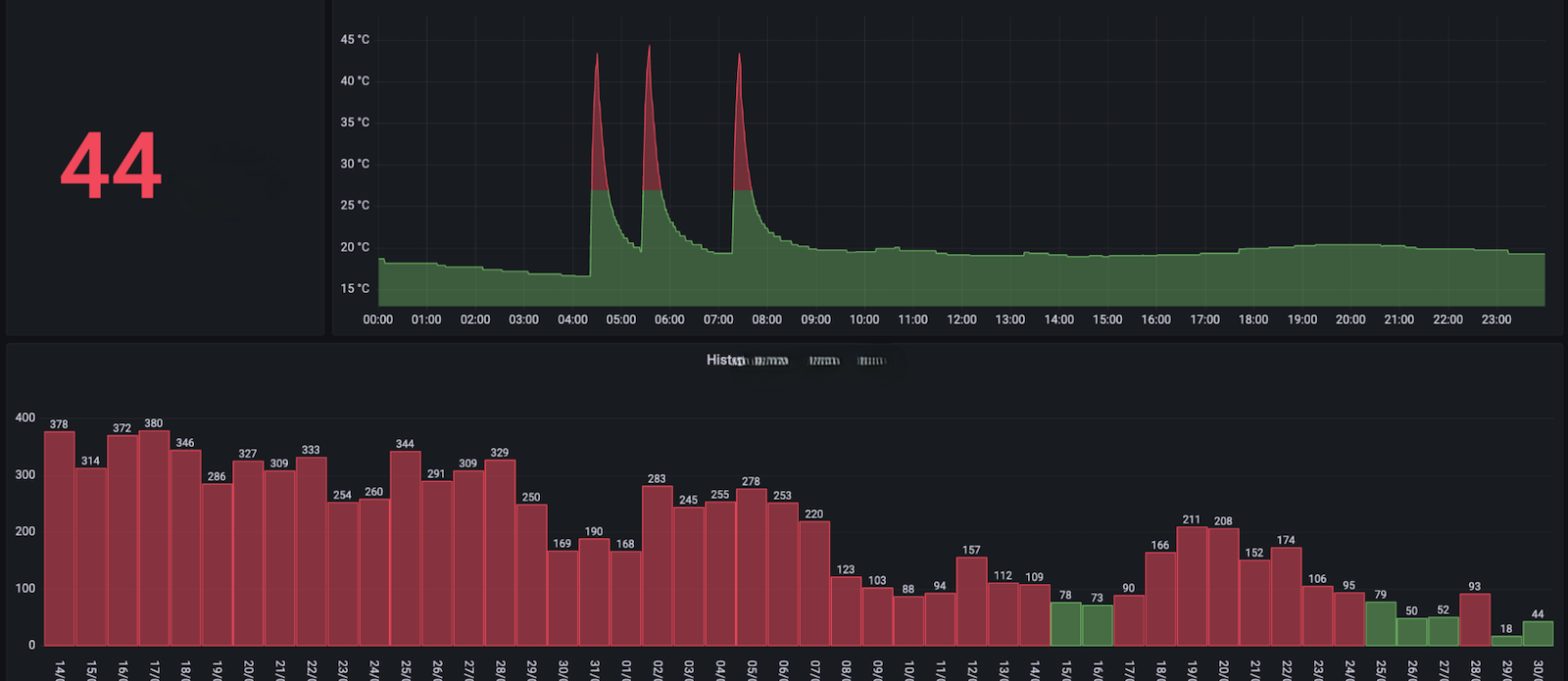Click the 00:00 time axis label
The height and width of the screenshot is (681, 1568).
coord(378,319)
